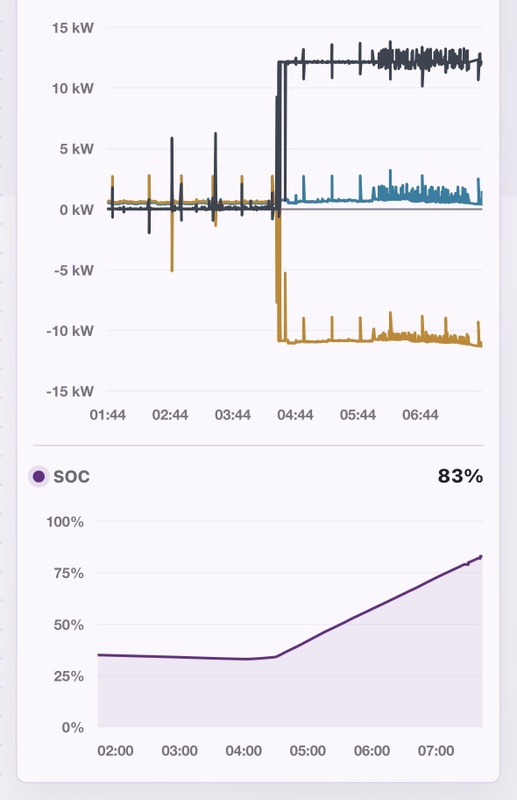This screenshot has width=517, height=800.
Task: Tap the blue line near 05:44
Action: [x=357, y=200]
